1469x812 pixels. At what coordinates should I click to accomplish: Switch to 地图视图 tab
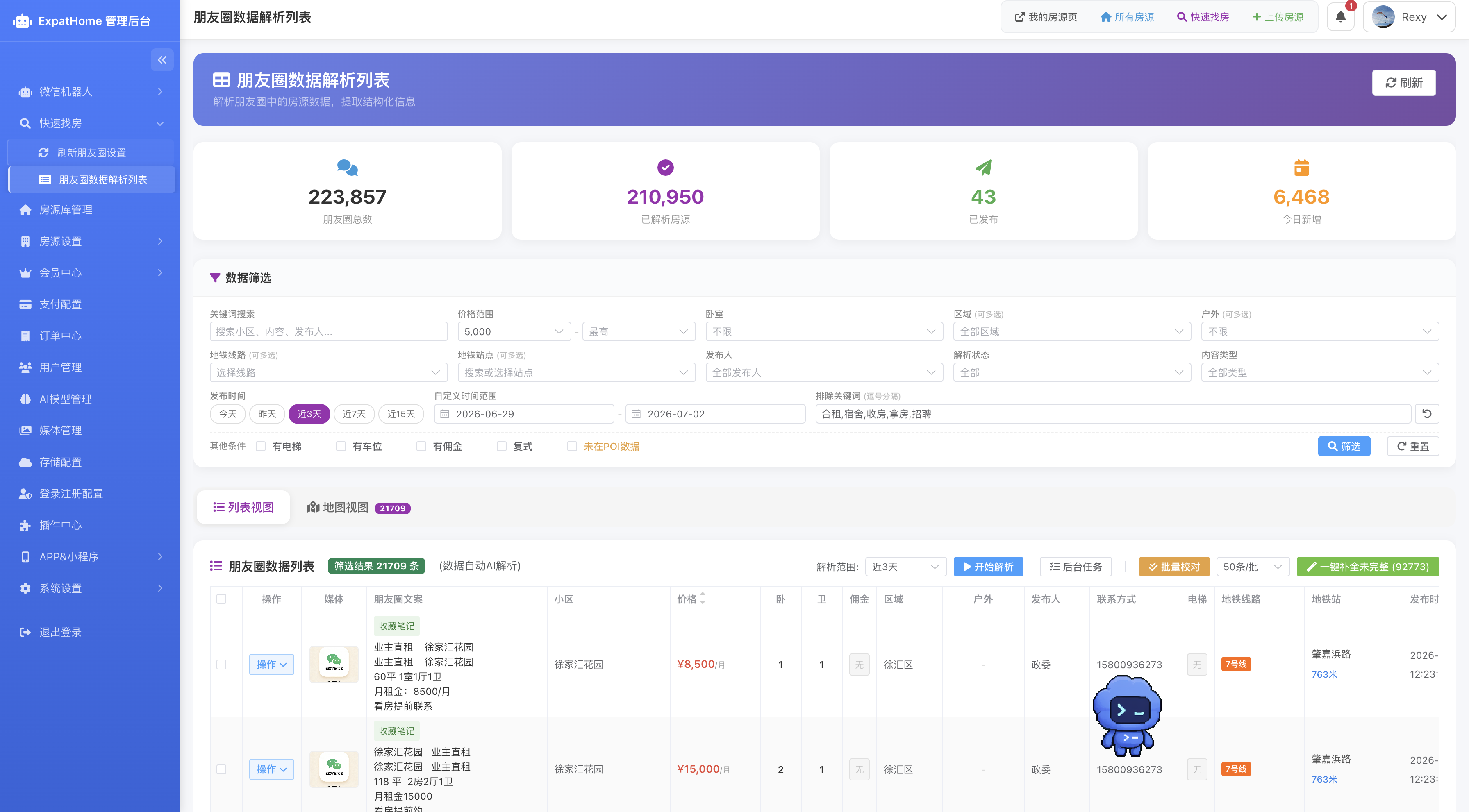click(358, 507)
